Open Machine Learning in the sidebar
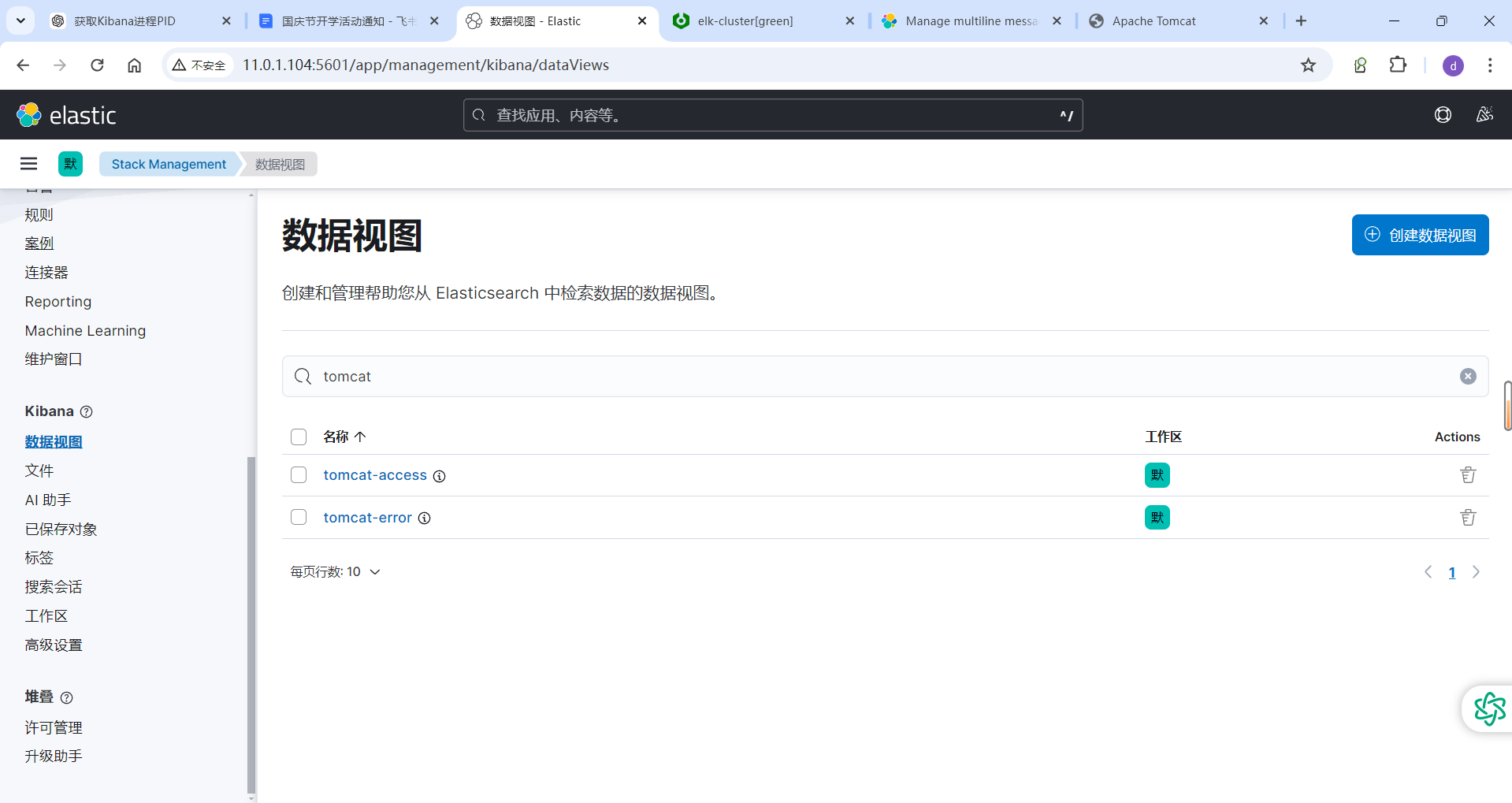1512x803 pixels. click(x=85, y=331)
